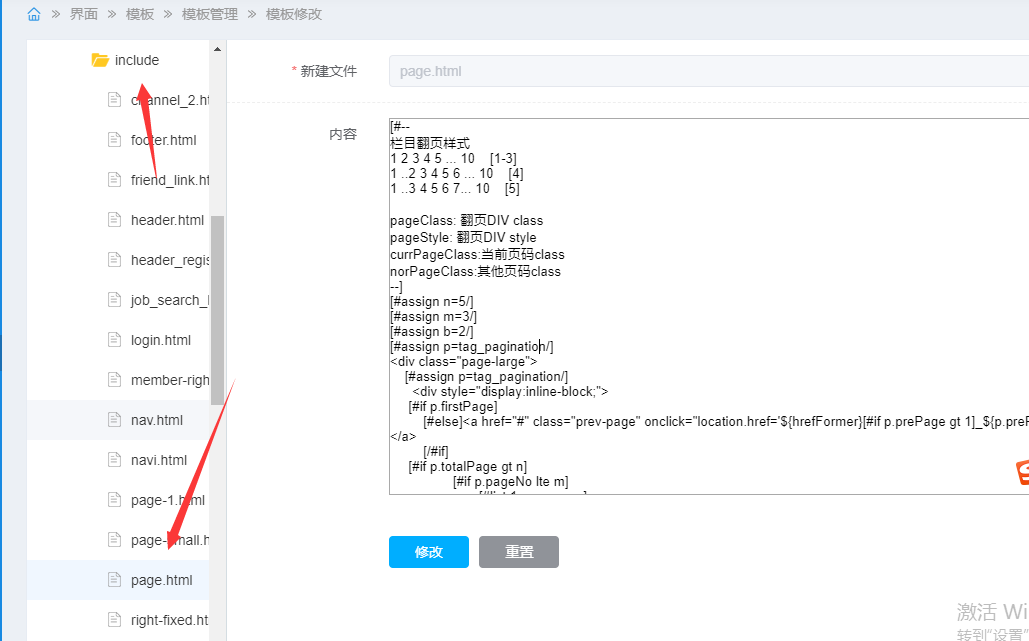This screenshot has height=641, width=1029.
Task: Focus the 新建文件 filename field
Action: (x=709, y=71)
